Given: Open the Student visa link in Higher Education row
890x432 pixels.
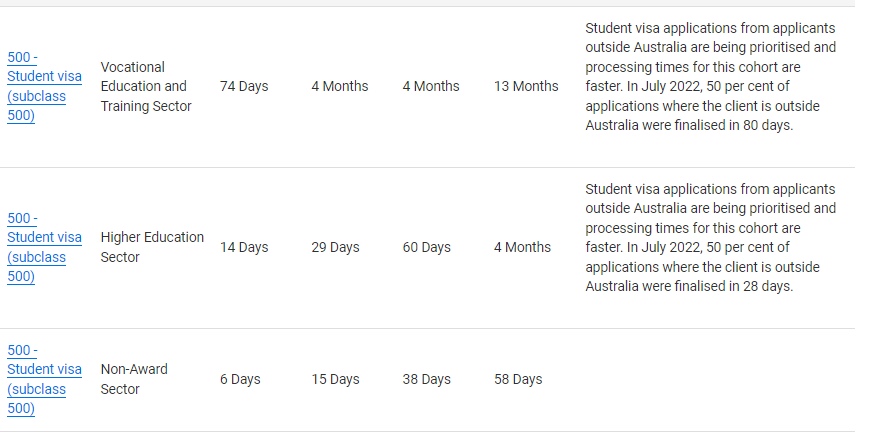Looking at the screenshot, I should pyautogui.click(x=44, y=248).
